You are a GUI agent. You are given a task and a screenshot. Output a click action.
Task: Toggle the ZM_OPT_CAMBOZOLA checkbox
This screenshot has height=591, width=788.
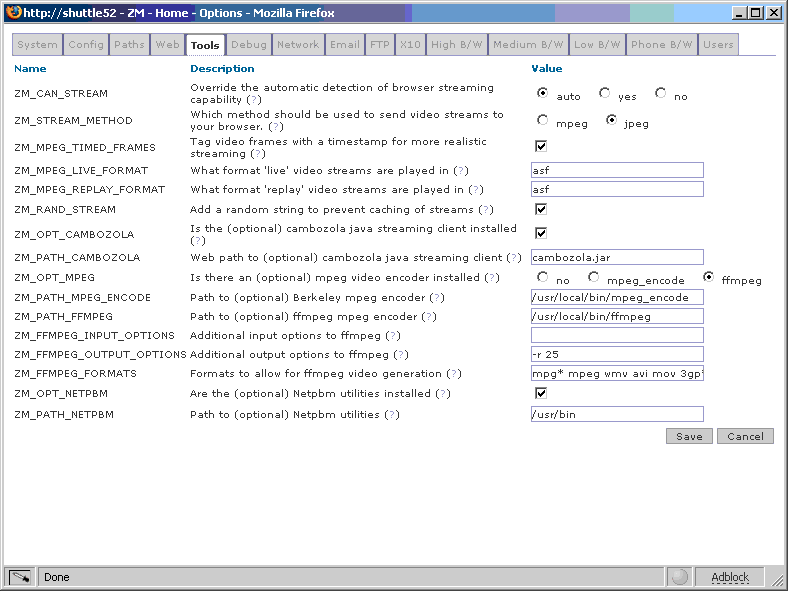541,233
